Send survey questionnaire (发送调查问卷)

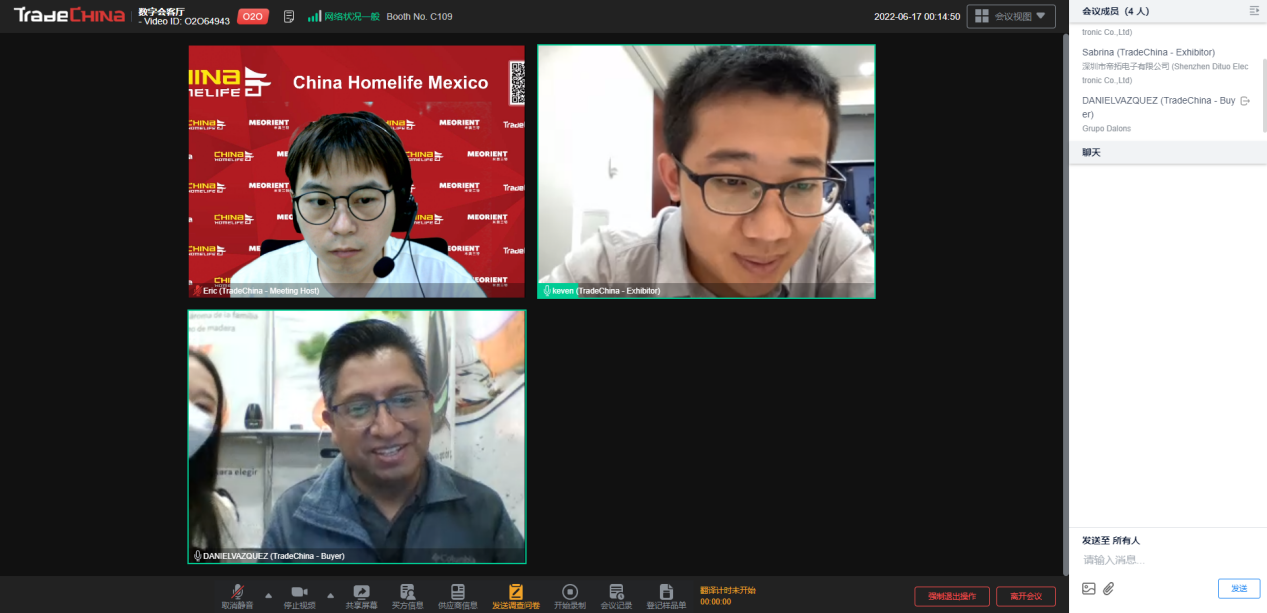coord(516,596)
